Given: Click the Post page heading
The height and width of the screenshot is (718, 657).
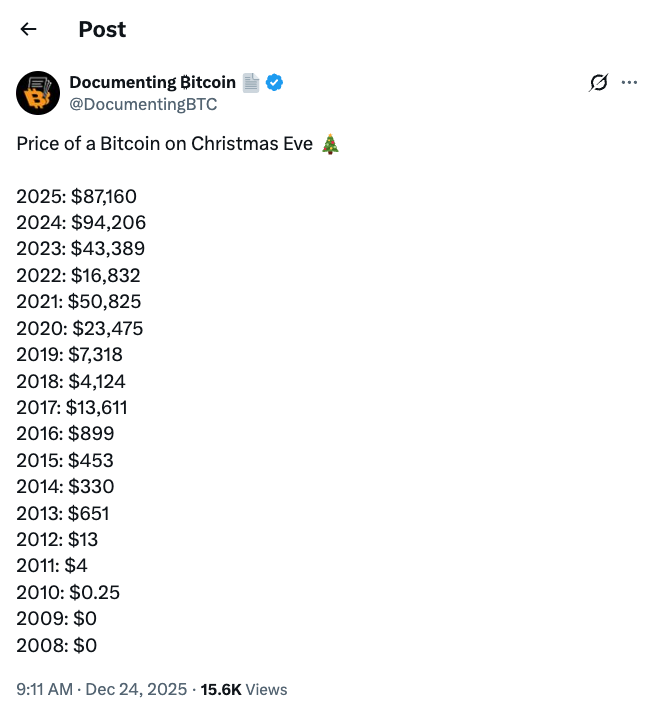Looking at the screenshot, I should [102, 29].
